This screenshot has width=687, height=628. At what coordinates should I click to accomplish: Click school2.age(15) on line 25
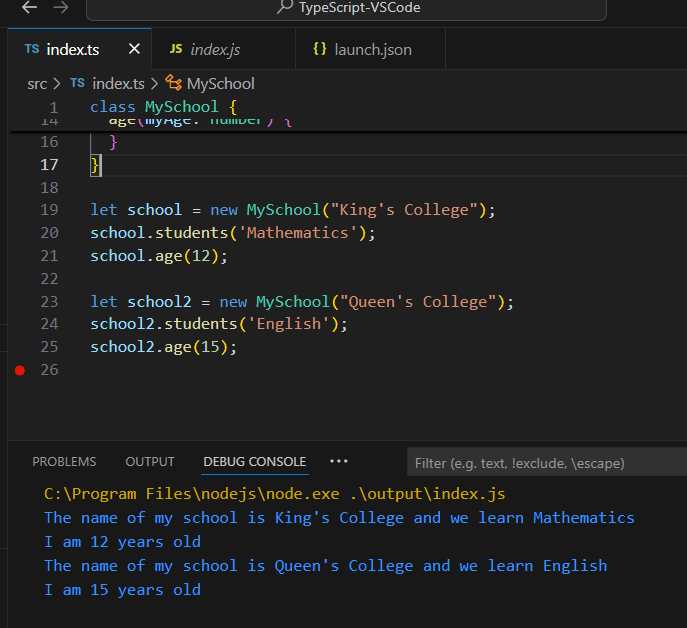[163, 347]
